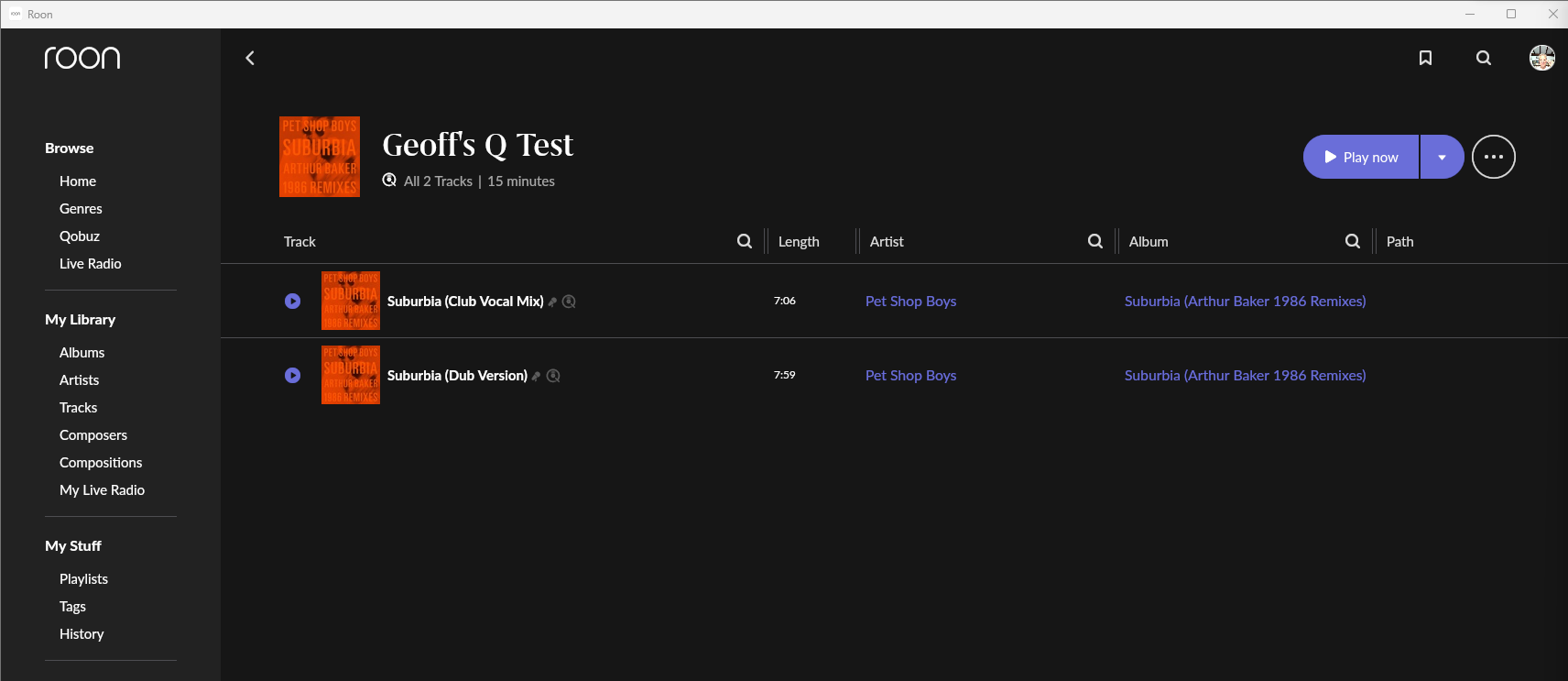
Task: Click the Dub Version album thumbnail
Action: (x=351, y=375)
